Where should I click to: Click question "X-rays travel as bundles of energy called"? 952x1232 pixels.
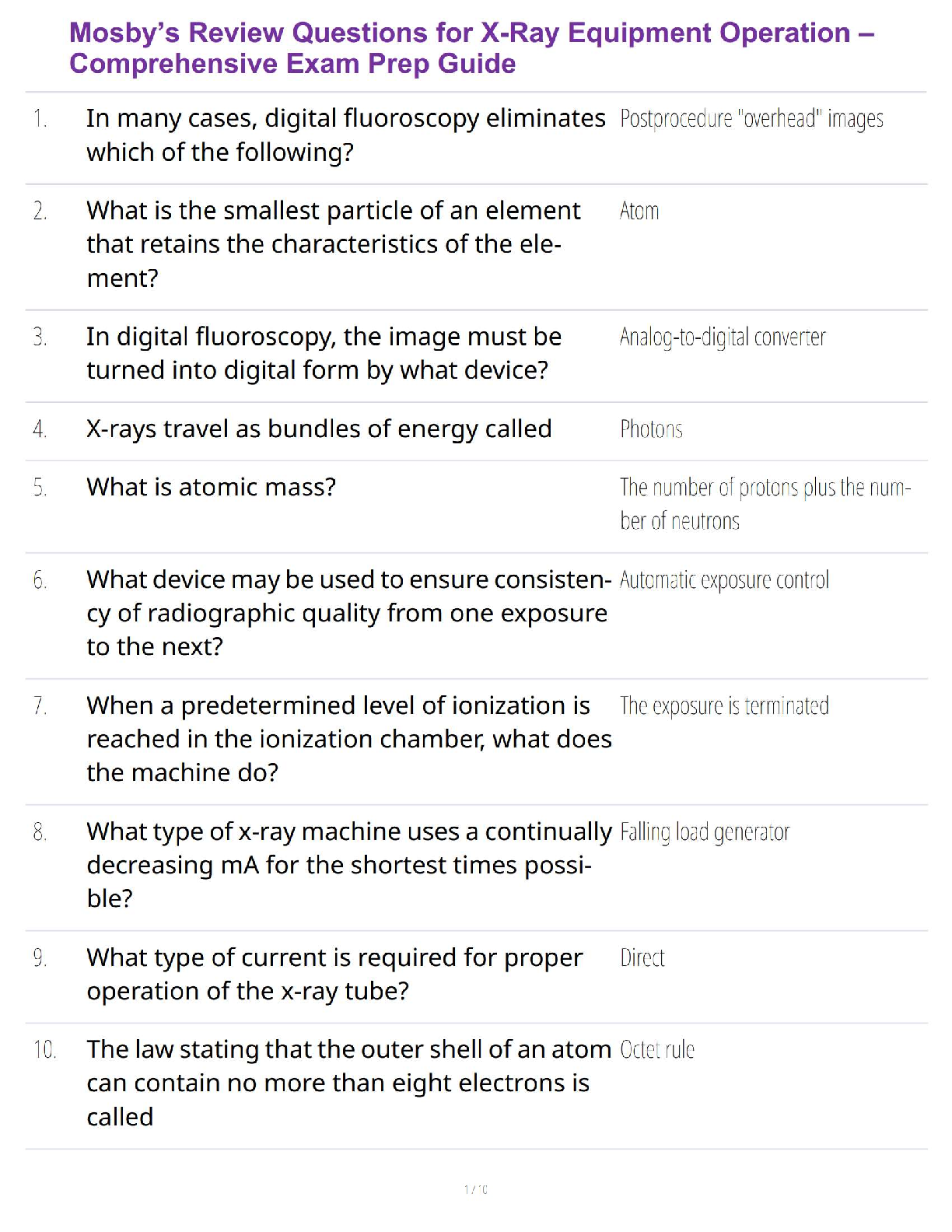(319, 429)
